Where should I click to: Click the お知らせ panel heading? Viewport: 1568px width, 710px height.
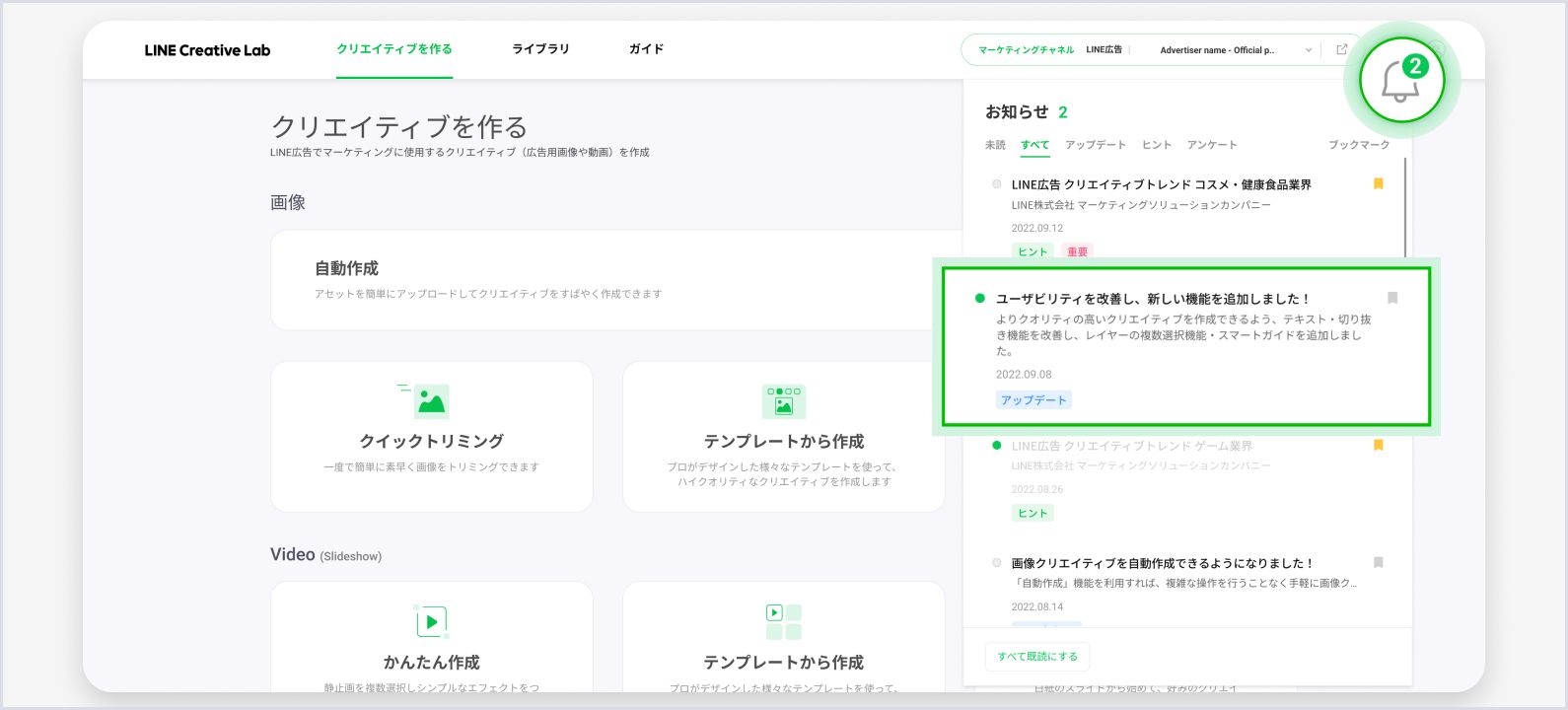1017,111
